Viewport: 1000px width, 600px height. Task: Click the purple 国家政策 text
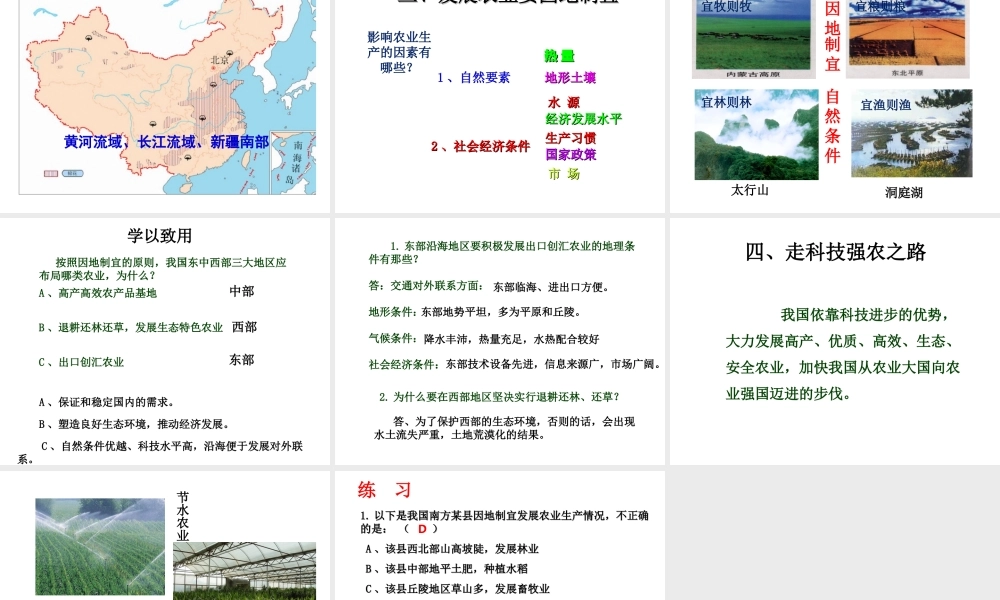coord(571,154)
